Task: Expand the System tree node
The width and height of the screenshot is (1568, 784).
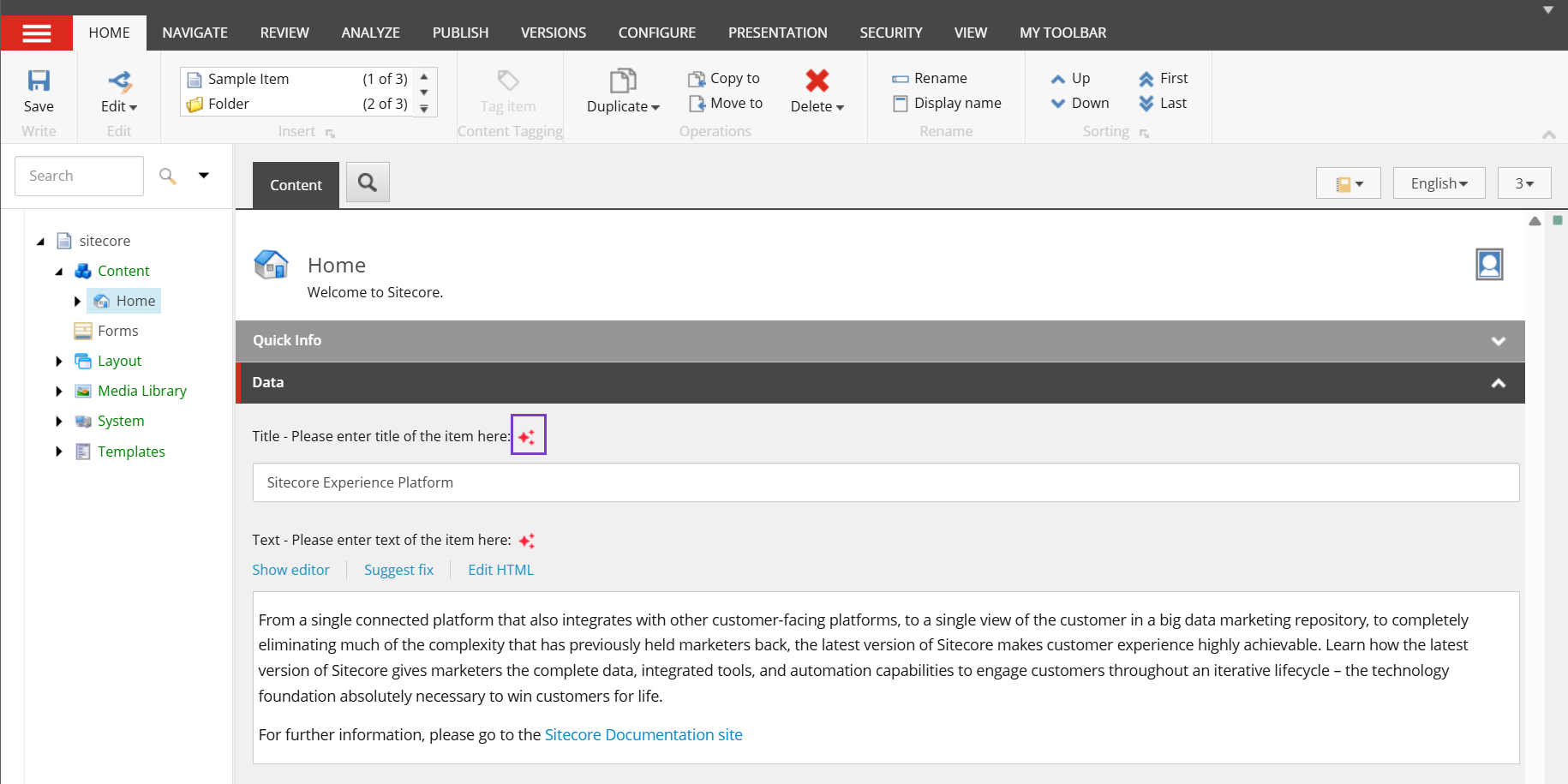Action: (58, 422)
